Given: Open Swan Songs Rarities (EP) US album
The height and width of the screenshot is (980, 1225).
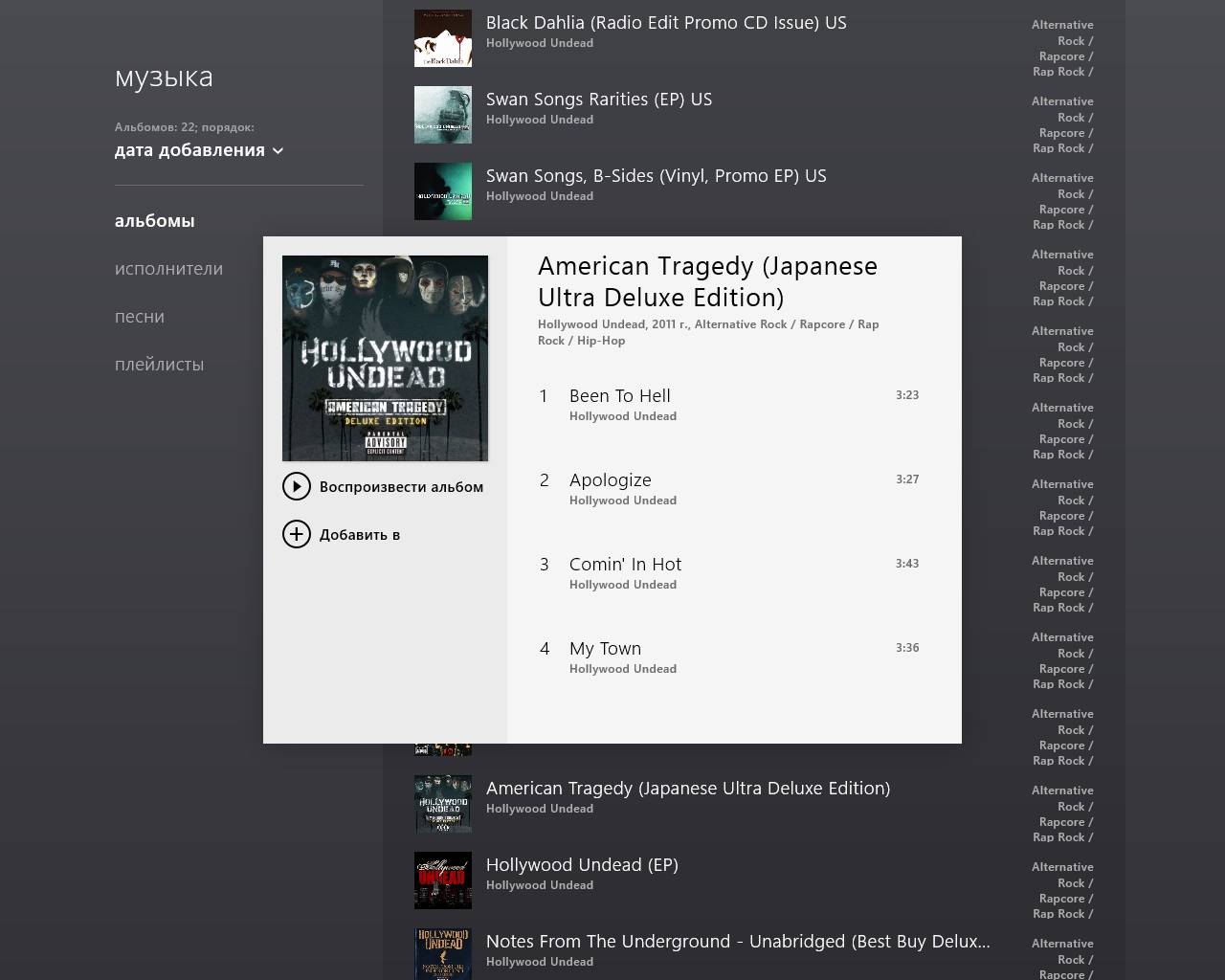Looking at the screenshot, I should tap(754, 115).
